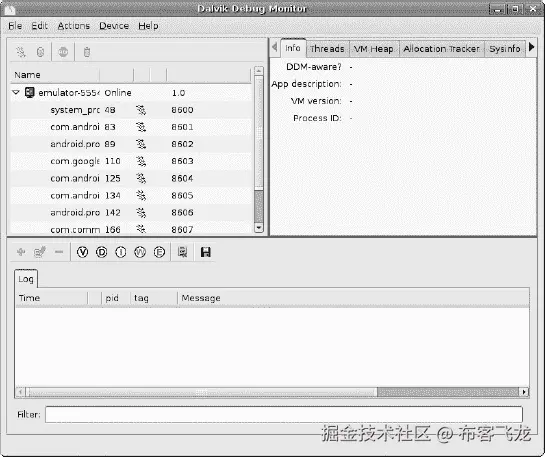545x457 pixels.
Task: Click process list scroll up arrow
Action: 259,71
